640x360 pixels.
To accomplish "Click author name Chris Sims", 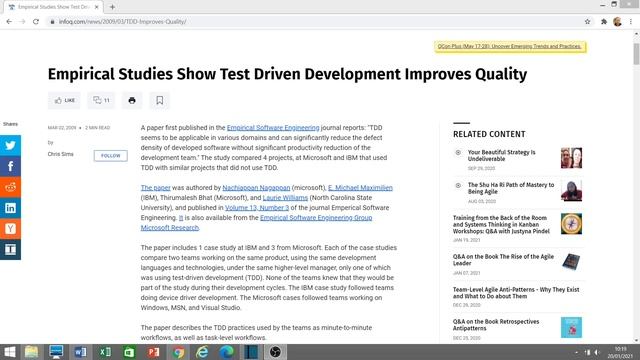I will [60, 154].
